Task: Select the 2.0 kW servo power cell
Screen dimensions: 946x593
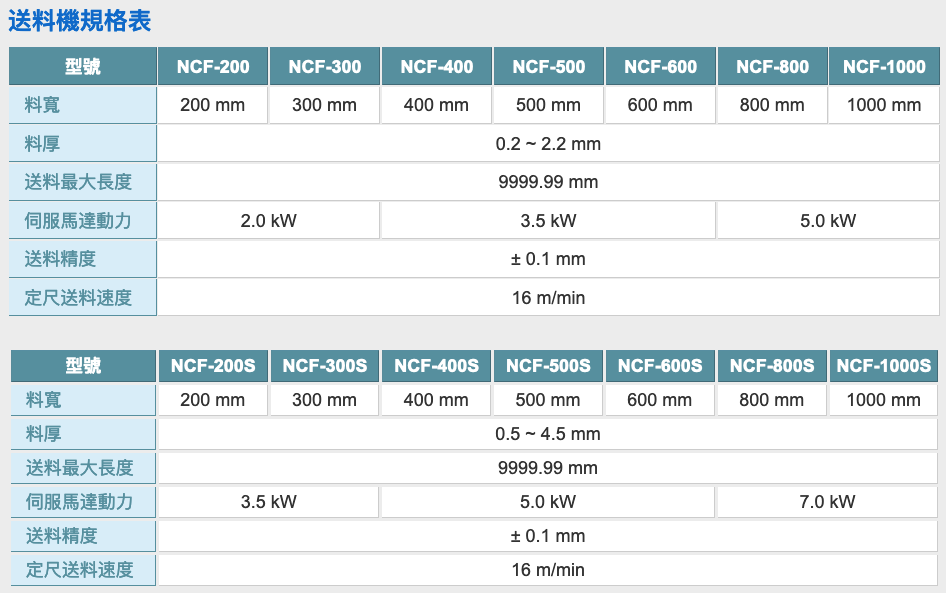Action: click(268, 221)
